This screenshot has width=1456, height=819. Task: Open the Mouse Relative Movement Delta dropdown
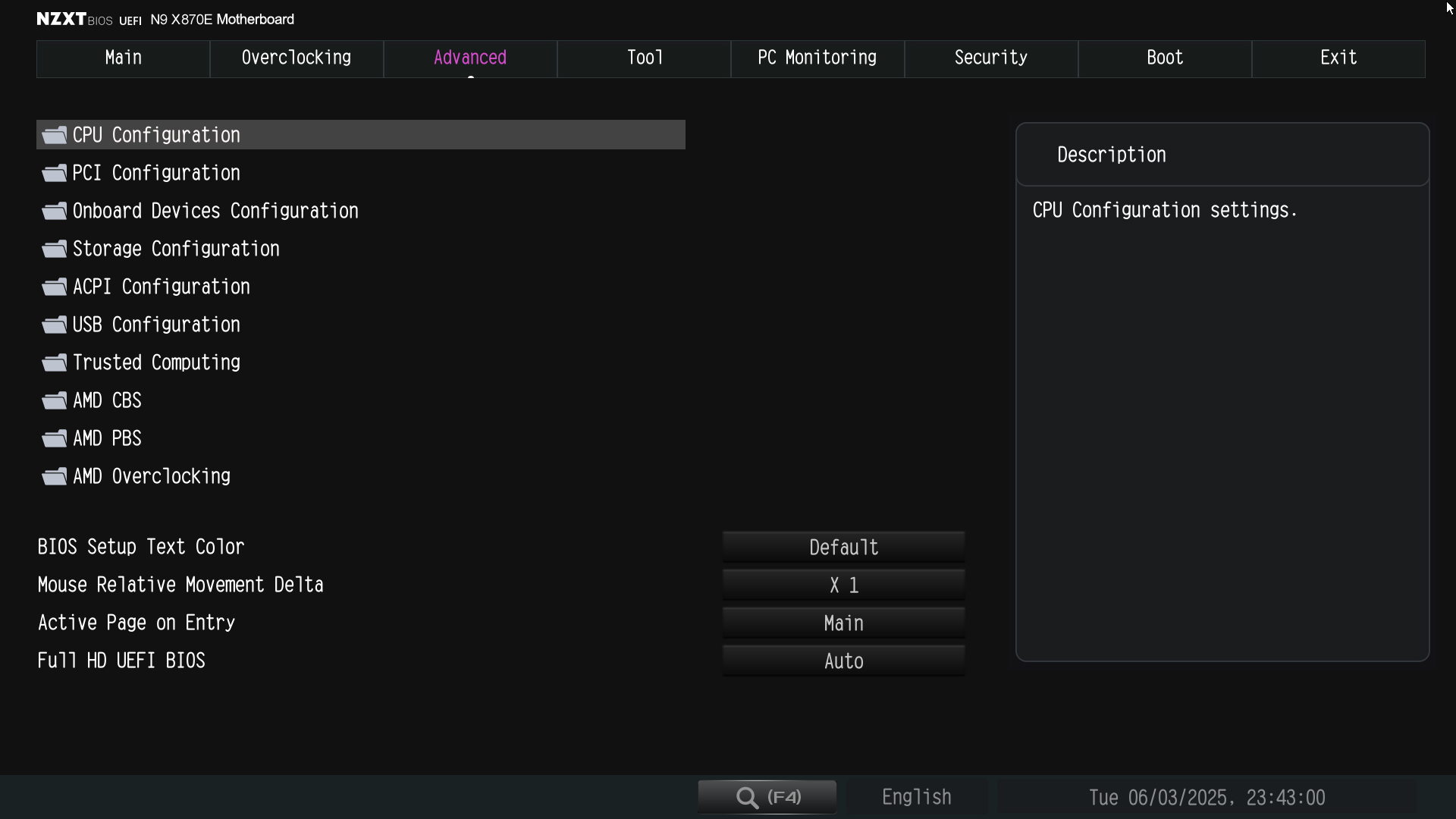coord(843,585)
